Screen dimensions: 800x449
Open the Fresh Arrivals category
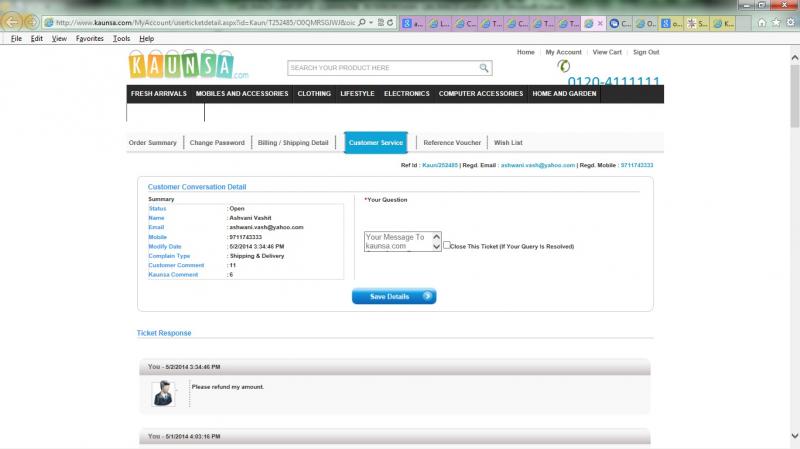[x=159, y=94]
